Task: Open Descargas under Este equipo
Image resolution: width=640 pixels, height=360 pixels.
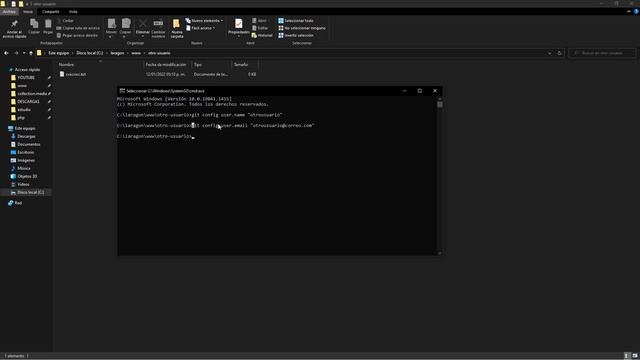Action: tap(26, 136)
